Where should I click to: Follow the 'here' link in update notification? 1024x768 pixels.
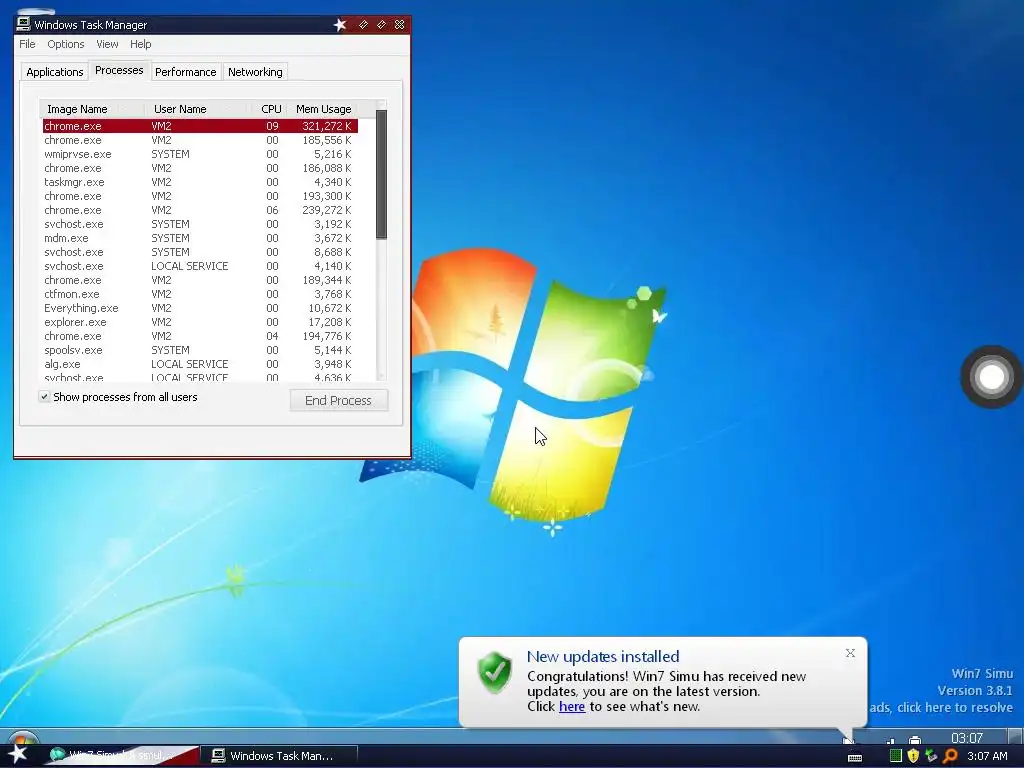point(572,706)
